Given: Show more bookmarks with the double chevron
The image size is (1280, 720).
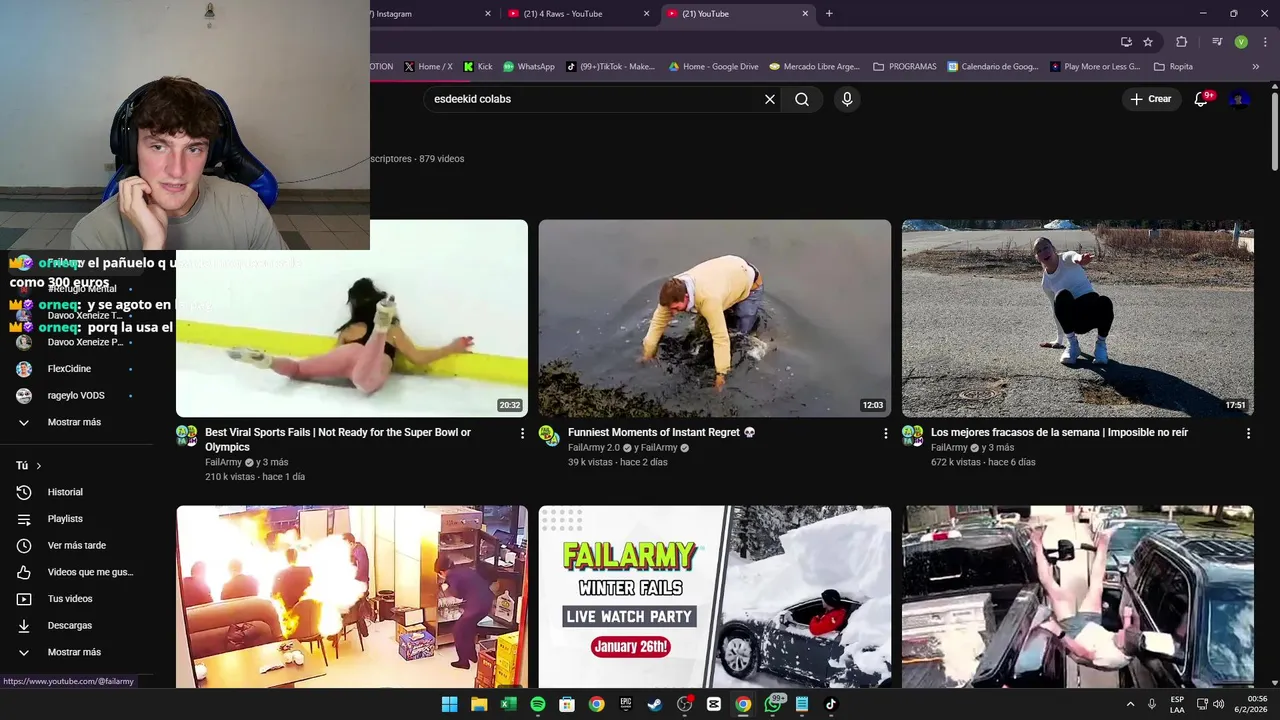Looking at the screenshot, I should coord(1256,67).
